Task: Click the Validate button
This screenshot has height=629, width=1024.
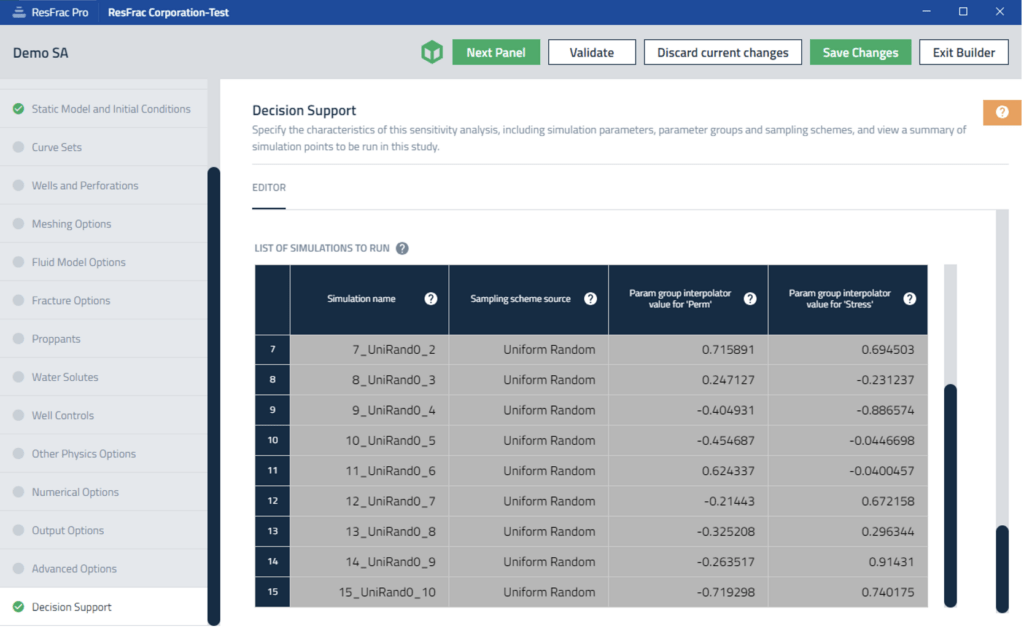Action: pyautogui.click(x=591, y=53)
